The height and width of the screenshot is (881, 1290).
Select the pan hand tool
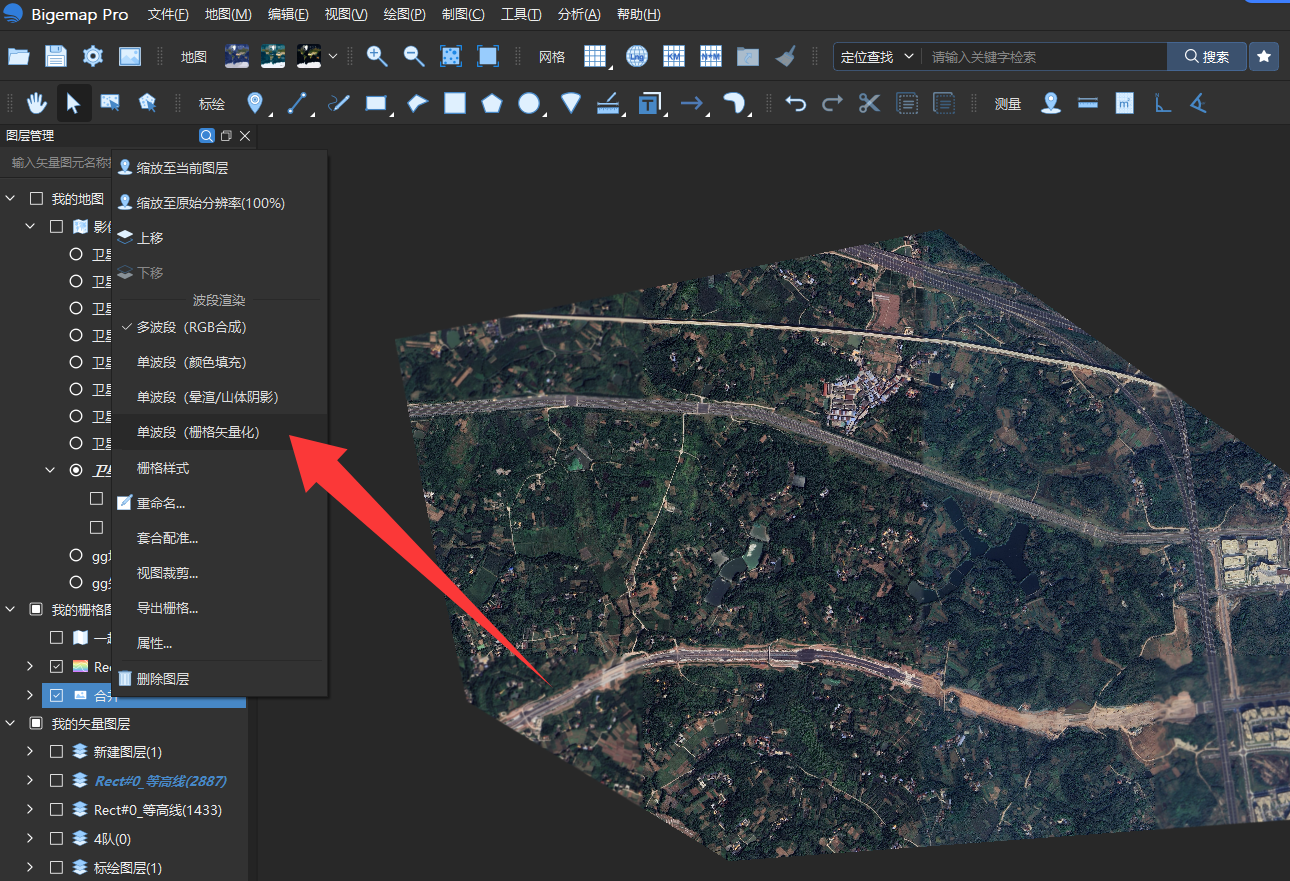pyautogui.click(x=37, y=103)
